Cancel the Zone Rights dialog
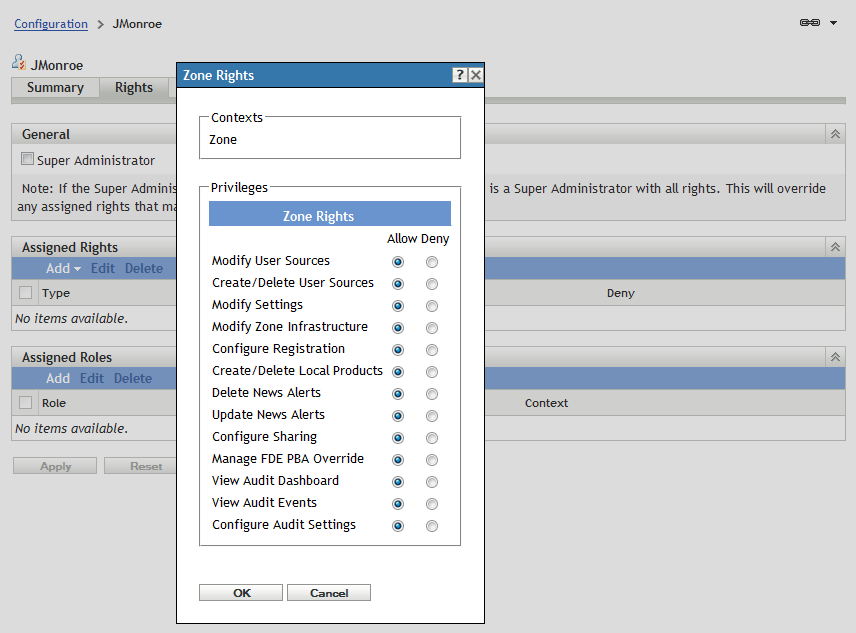The width and height of the screenshot is (856, 633). coord(329,593)
